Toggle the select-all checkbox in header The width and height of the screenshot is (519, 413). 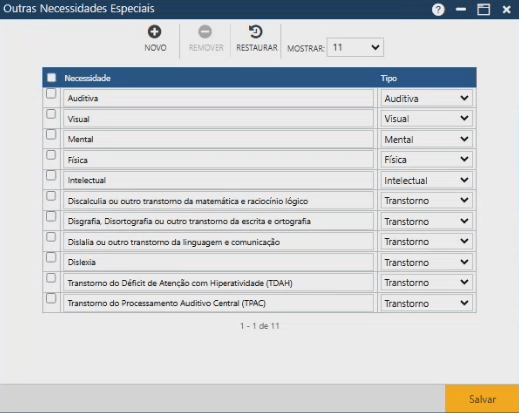click(x=52, y=78)
